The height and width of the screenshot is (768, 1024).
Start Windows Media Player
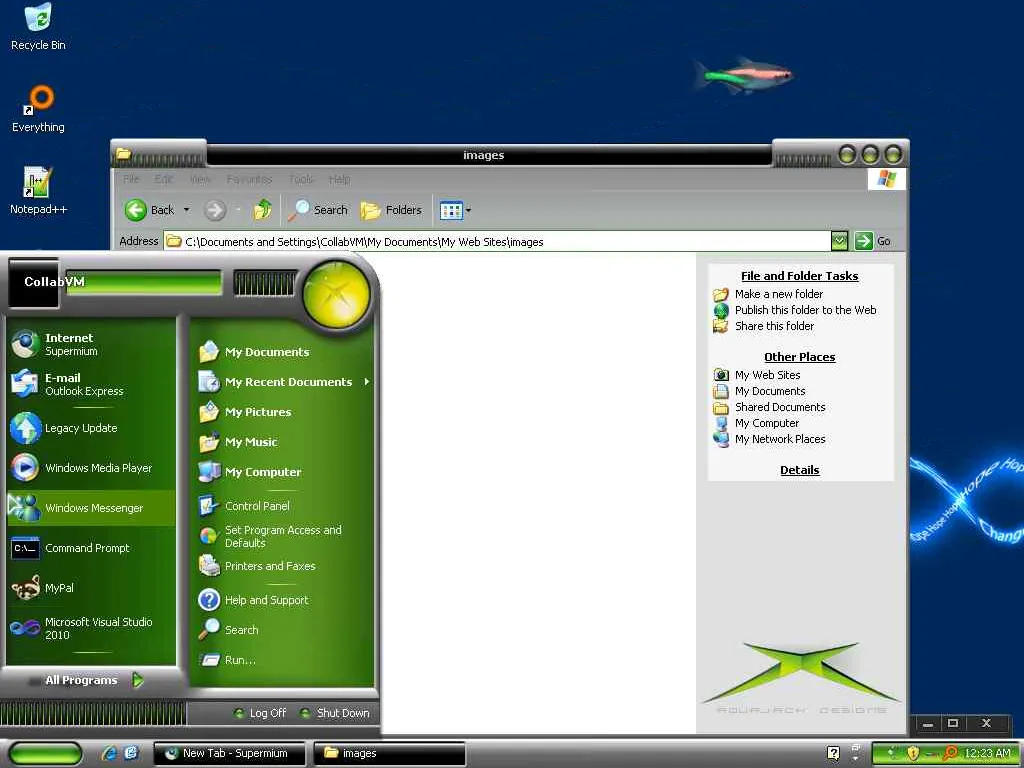(91, 468)
